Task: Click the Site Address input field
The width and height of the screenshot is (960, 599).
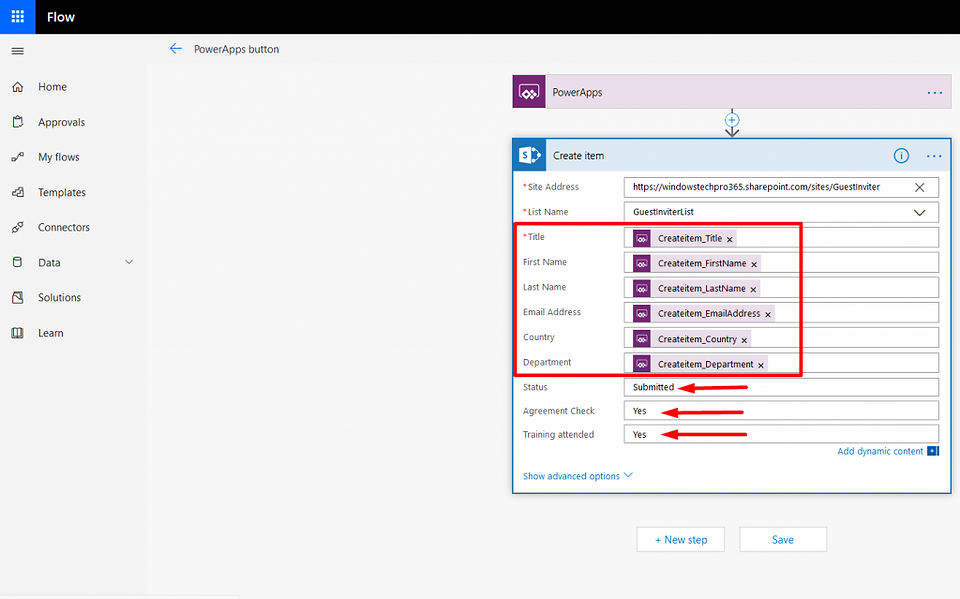Action: 781,187
